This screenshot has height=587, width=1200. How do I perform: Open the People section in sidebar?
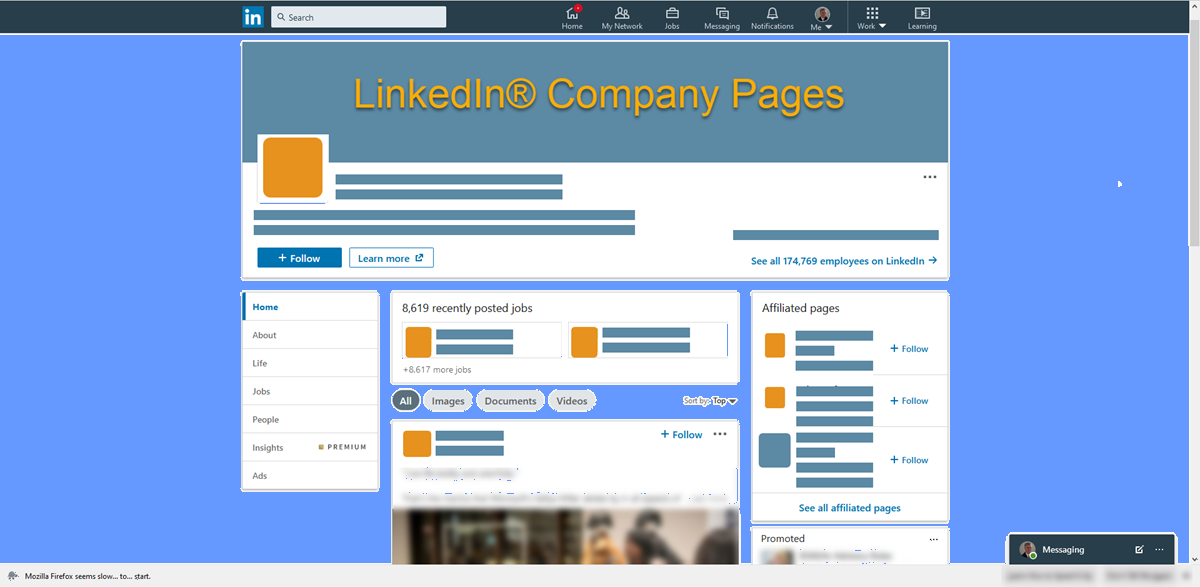click(x=265, y=419)
